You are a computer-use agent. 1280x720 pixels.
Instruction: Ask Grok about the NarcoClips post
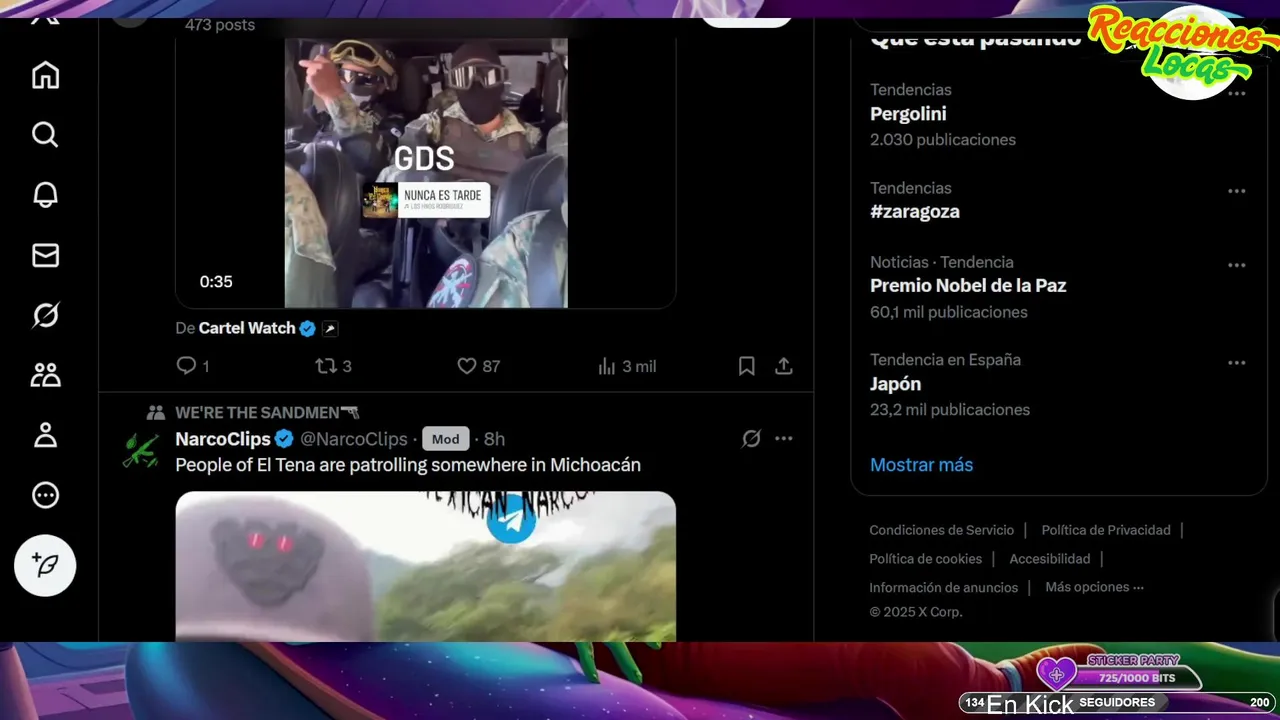click(x=751, y=438)
